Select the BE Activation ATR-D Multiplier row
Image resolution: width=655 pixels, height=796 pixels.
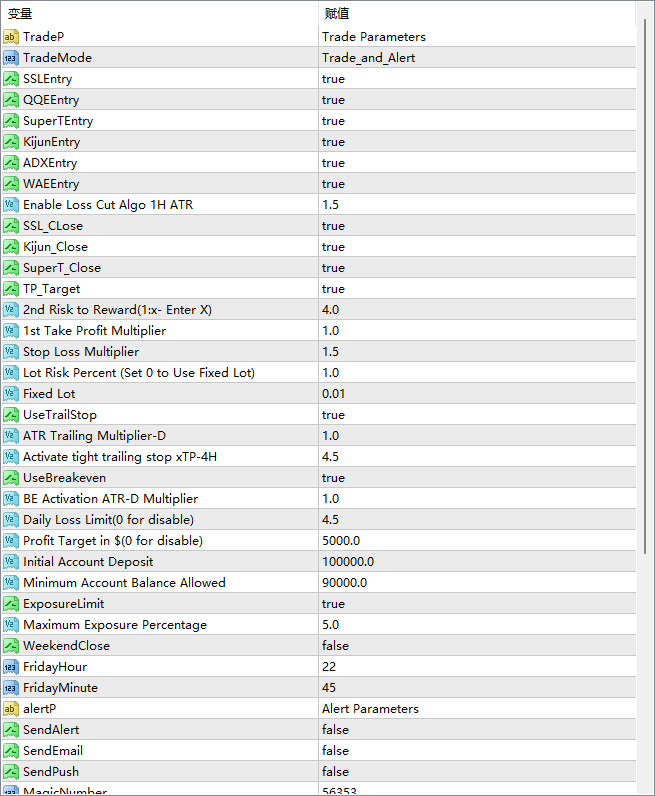(319, 499)
